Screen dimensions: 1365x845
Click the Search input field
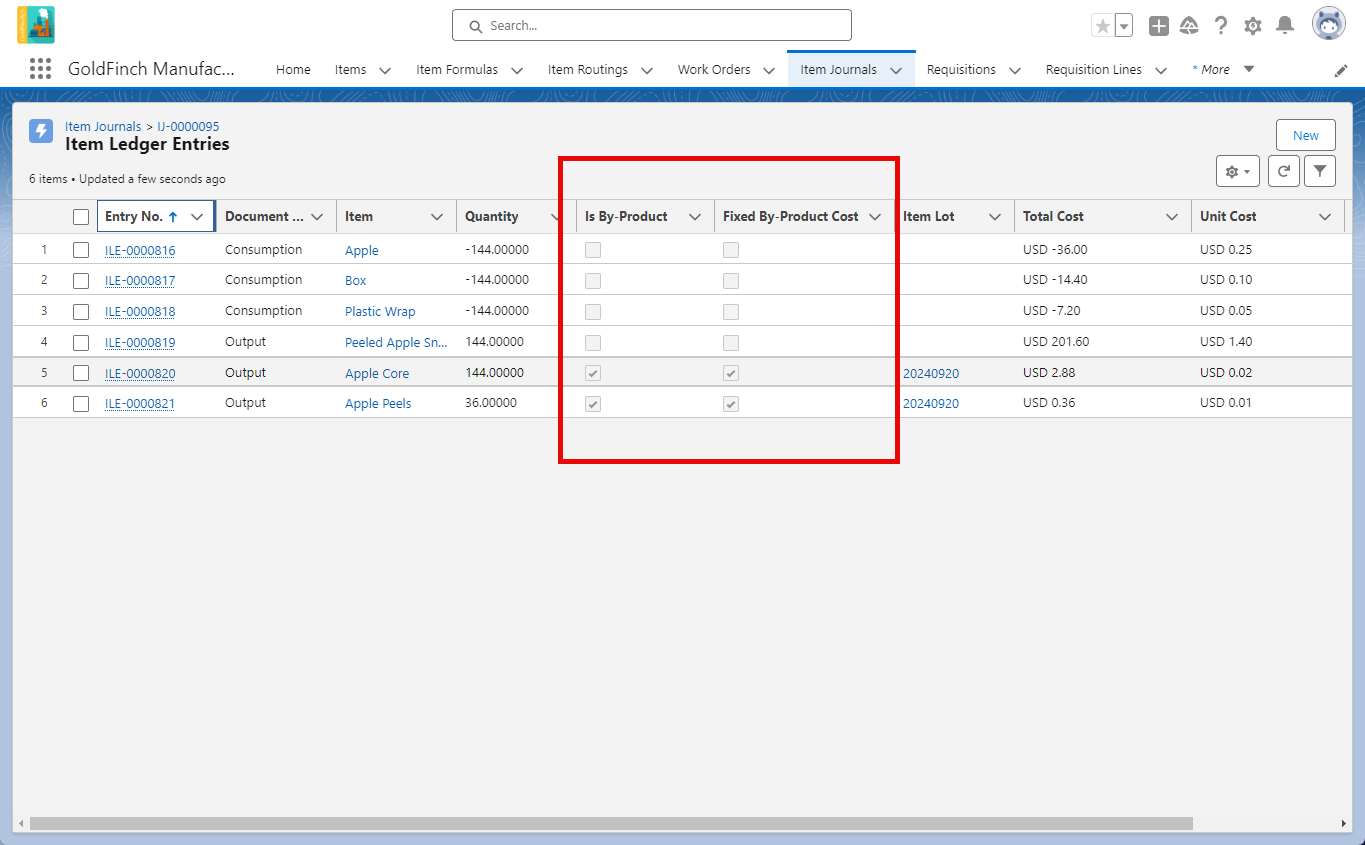652,25
